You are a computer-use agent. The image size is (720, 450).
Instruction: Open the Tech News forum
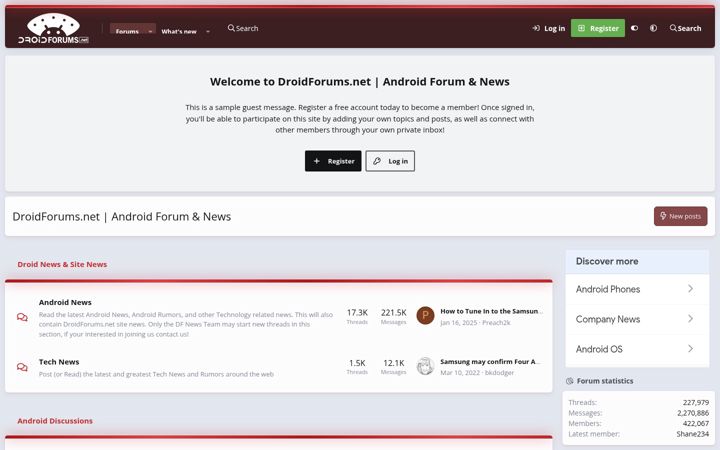pos(59,362)
